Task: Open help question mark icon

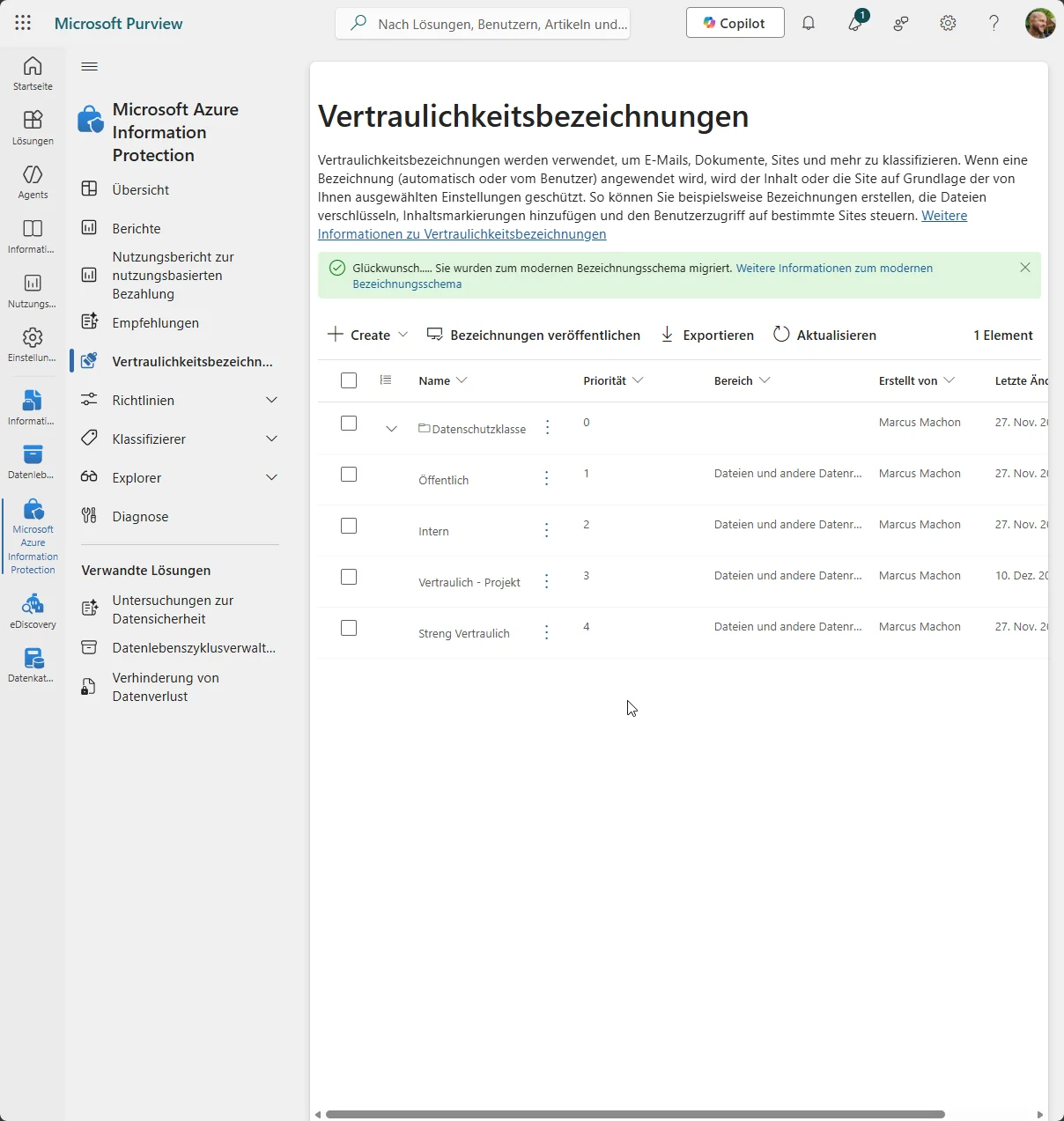Action: (994, 24)
